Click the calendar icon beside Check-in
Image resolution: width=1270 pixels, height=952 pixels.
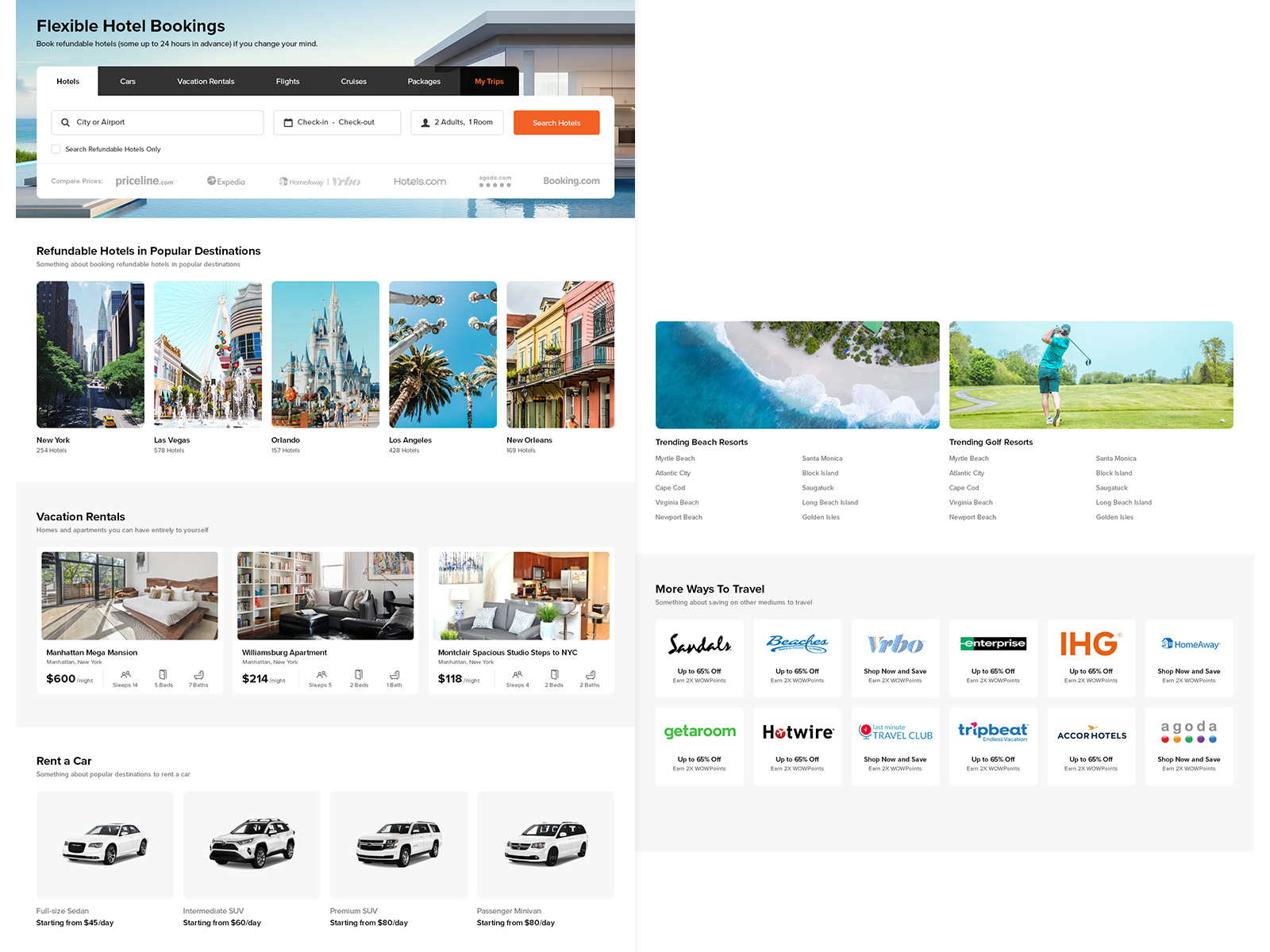click(x=288, y=122)
